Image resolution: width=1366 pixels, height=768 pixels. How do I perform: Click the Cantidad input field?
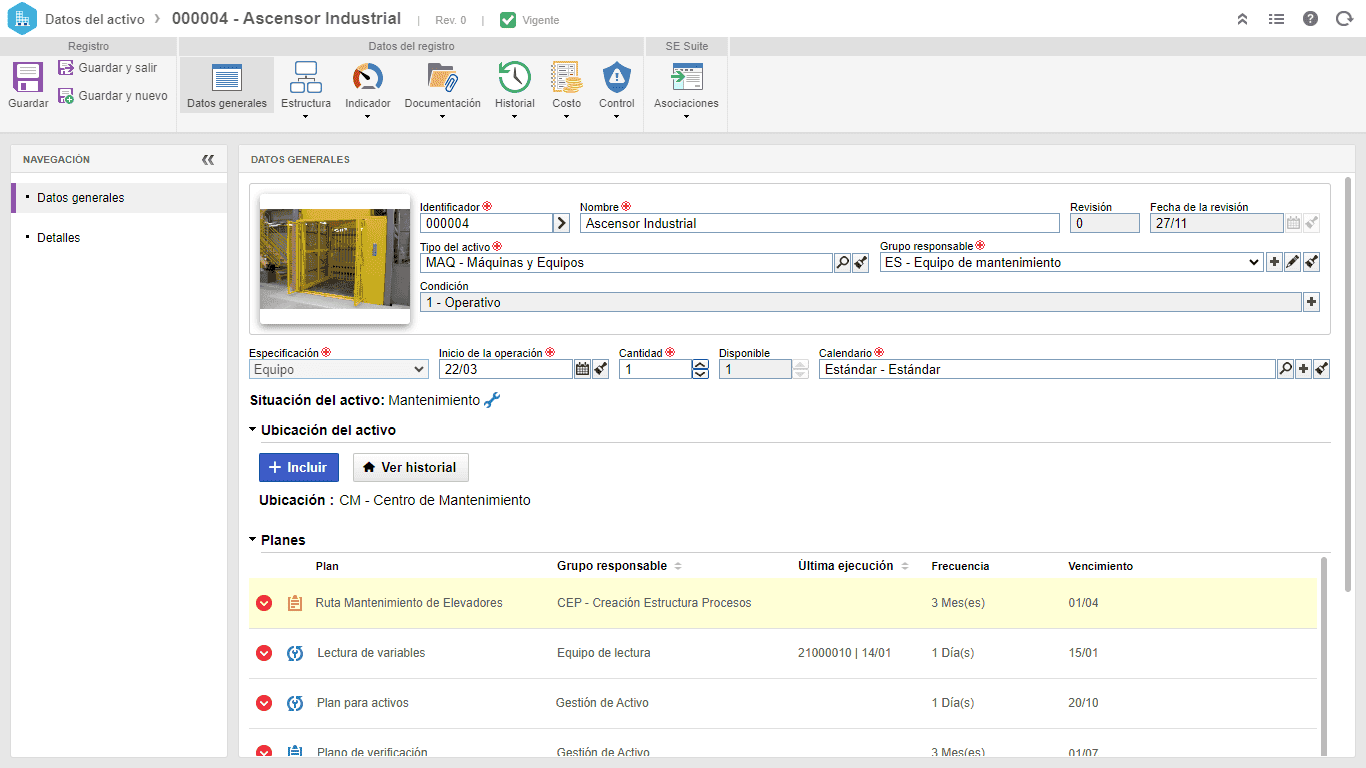655,369
